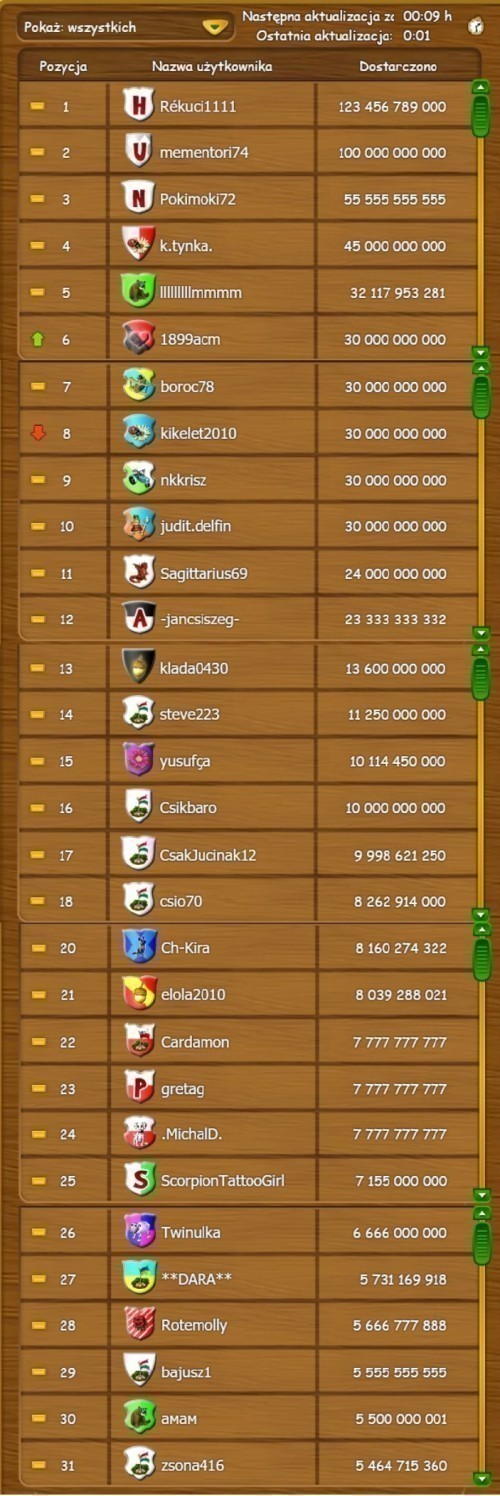Click scroll-up arrow at top of first list

click(x=481, y=88)
